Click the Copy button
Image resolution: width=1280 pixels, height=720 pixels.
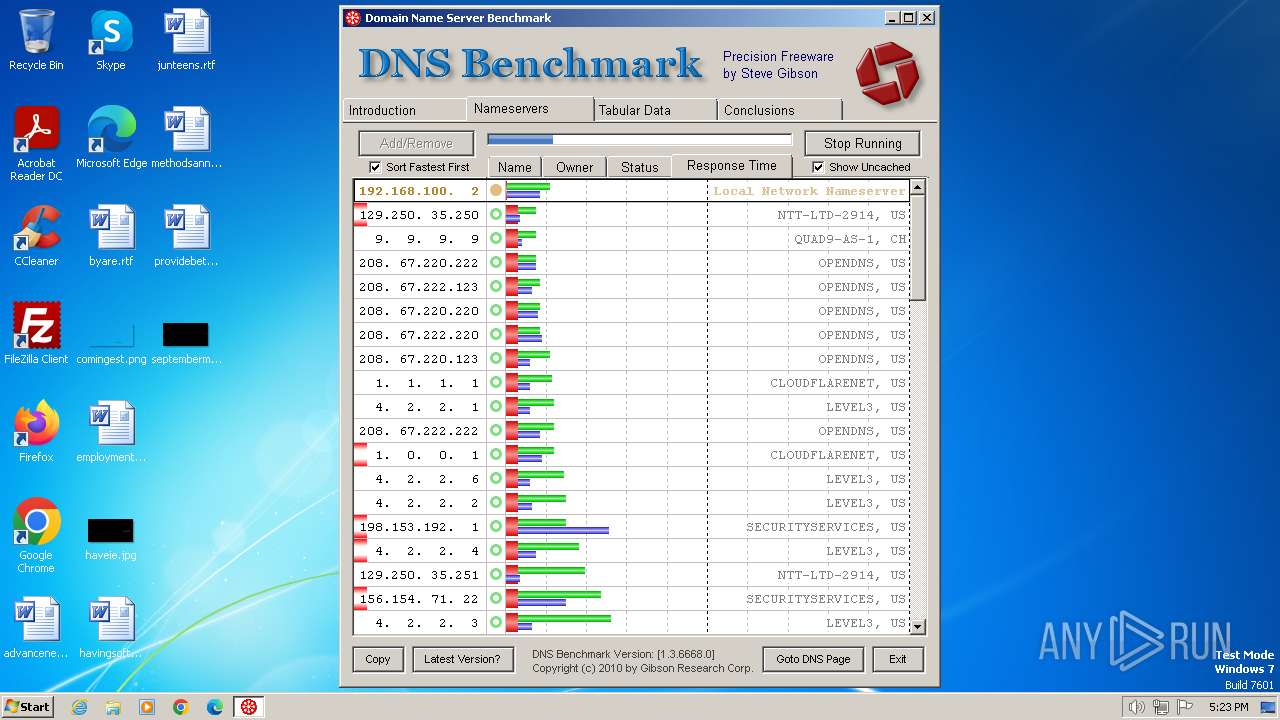coord(378,659)
